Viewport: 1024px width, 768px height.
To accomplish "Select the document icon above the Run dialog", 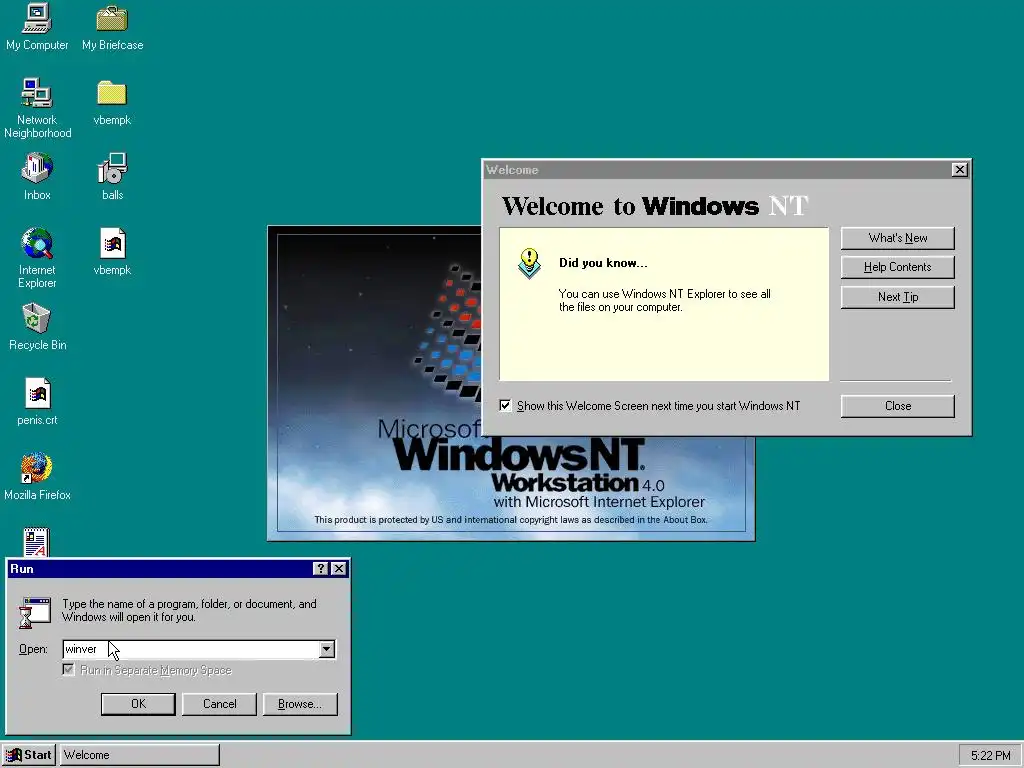I will click(36, 542).
